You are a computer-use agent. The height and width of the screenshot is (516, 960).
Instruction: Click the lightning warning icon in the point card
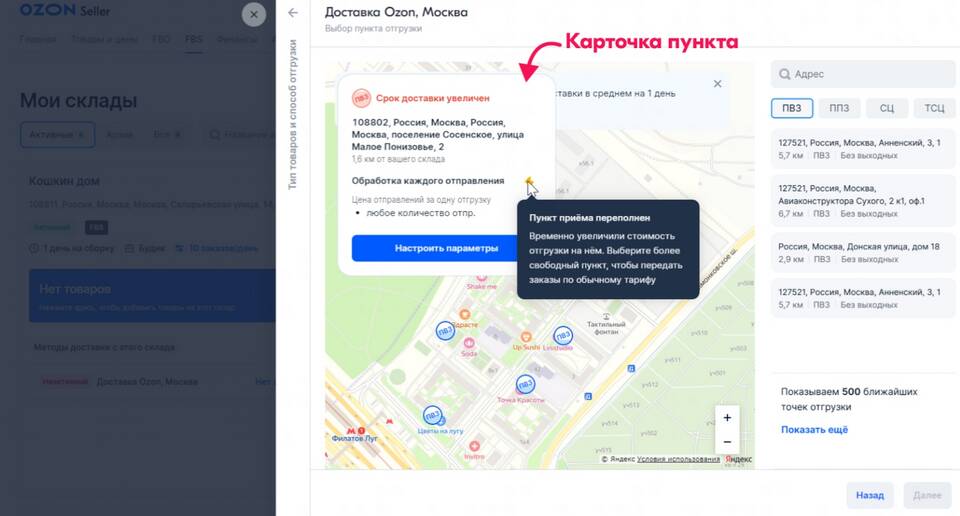pyautogui.click(x=529, y=181)
